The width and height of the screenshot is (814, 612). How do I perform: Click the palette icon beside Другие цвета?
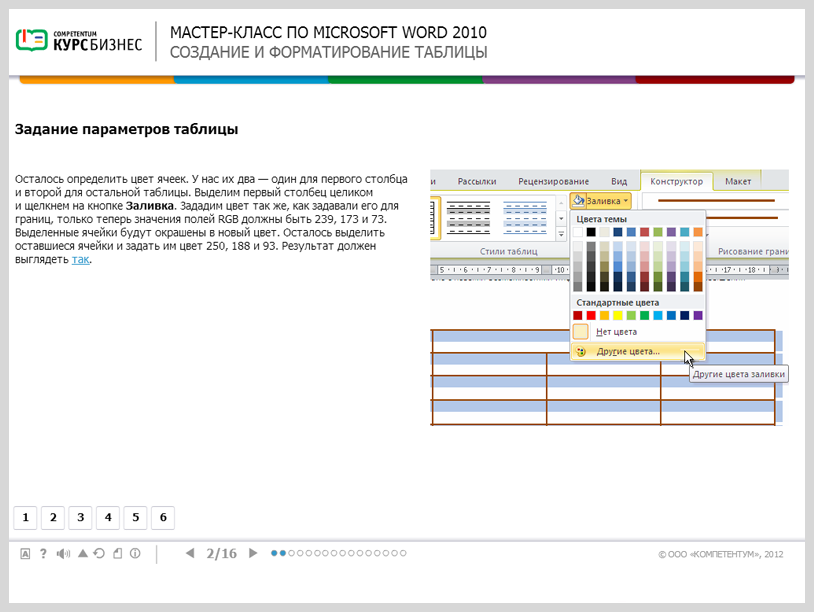580,352
